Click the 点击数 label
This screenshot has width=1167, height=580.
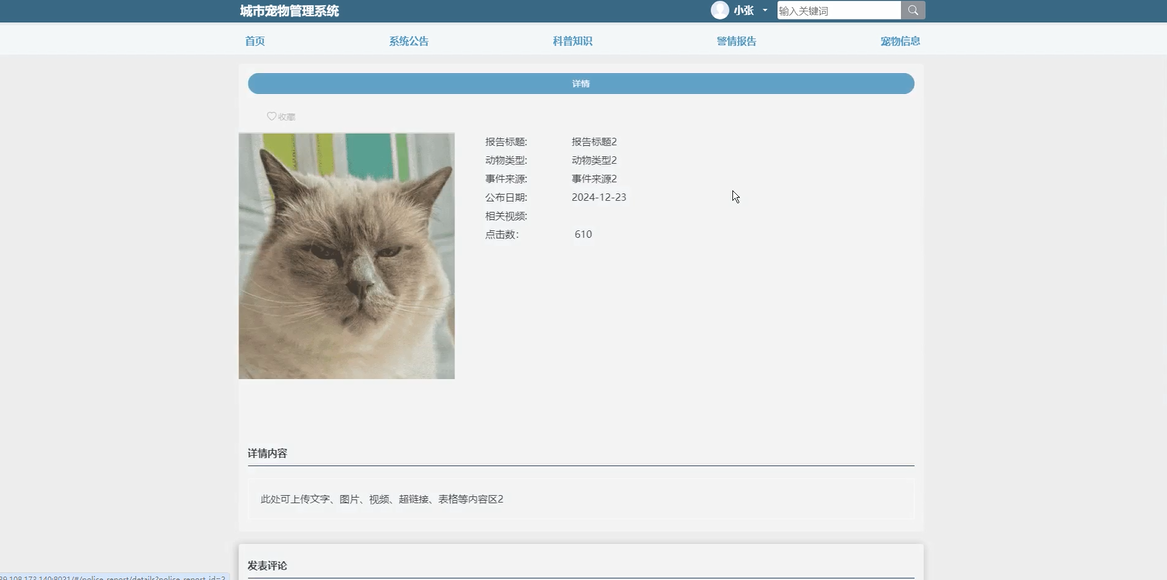pos(502,234)
